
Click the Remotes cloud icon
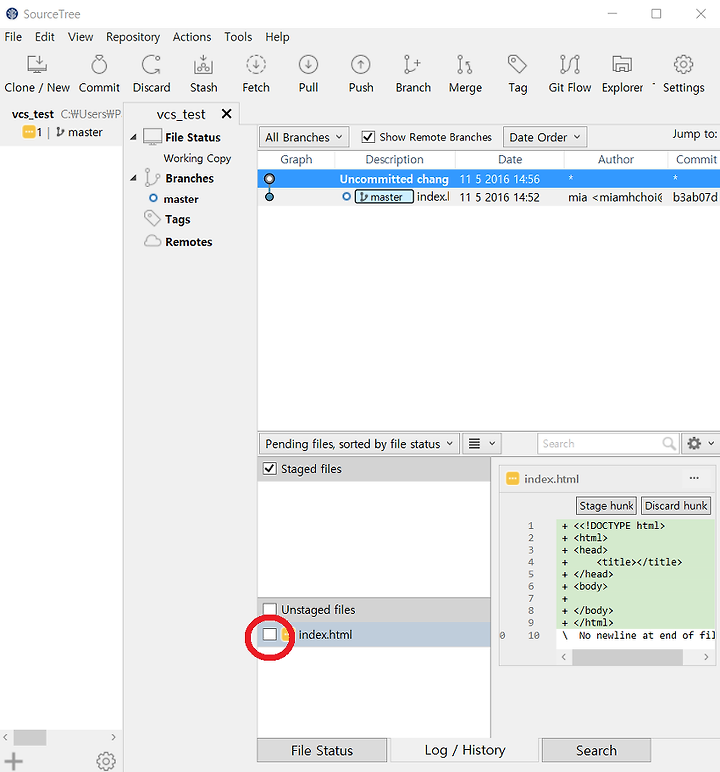(x=152, y=241)
